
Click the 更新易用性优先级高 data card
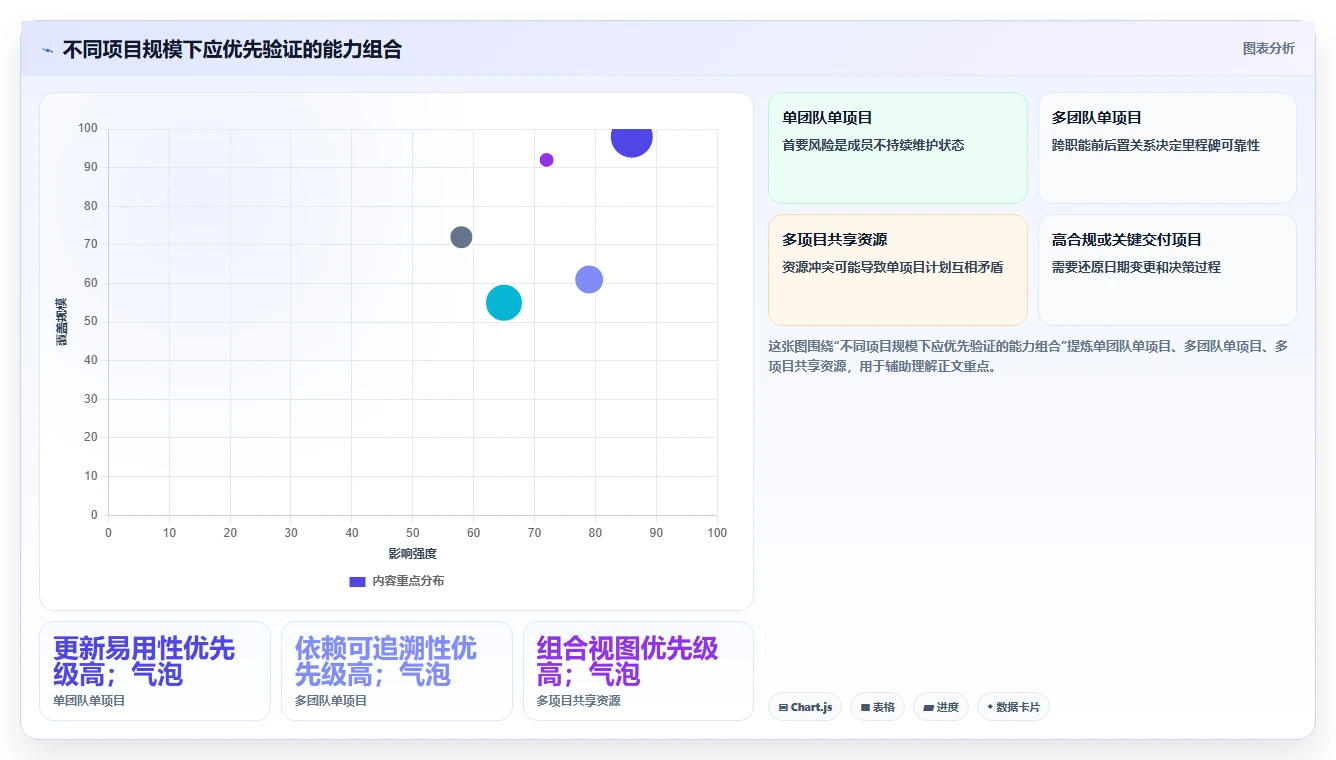tap(155, 671)
